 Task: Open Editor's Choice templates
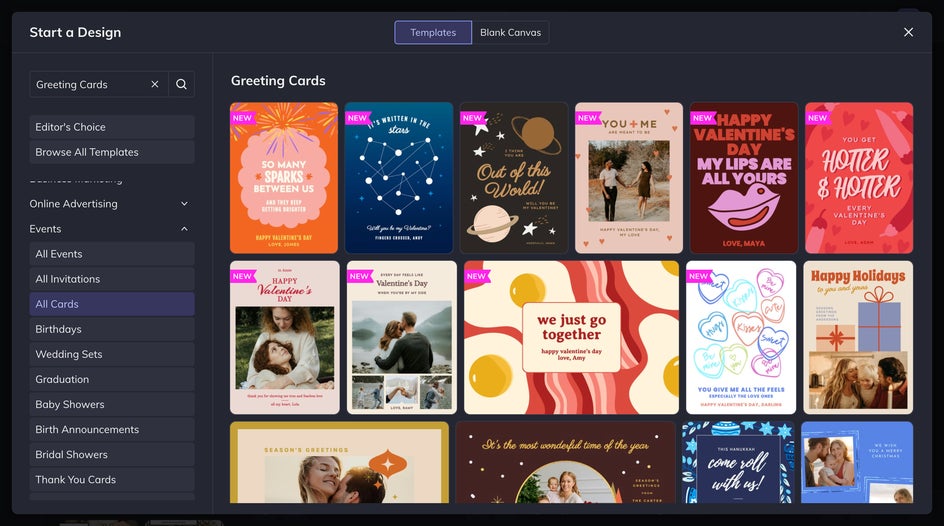(x=112, y=127)
